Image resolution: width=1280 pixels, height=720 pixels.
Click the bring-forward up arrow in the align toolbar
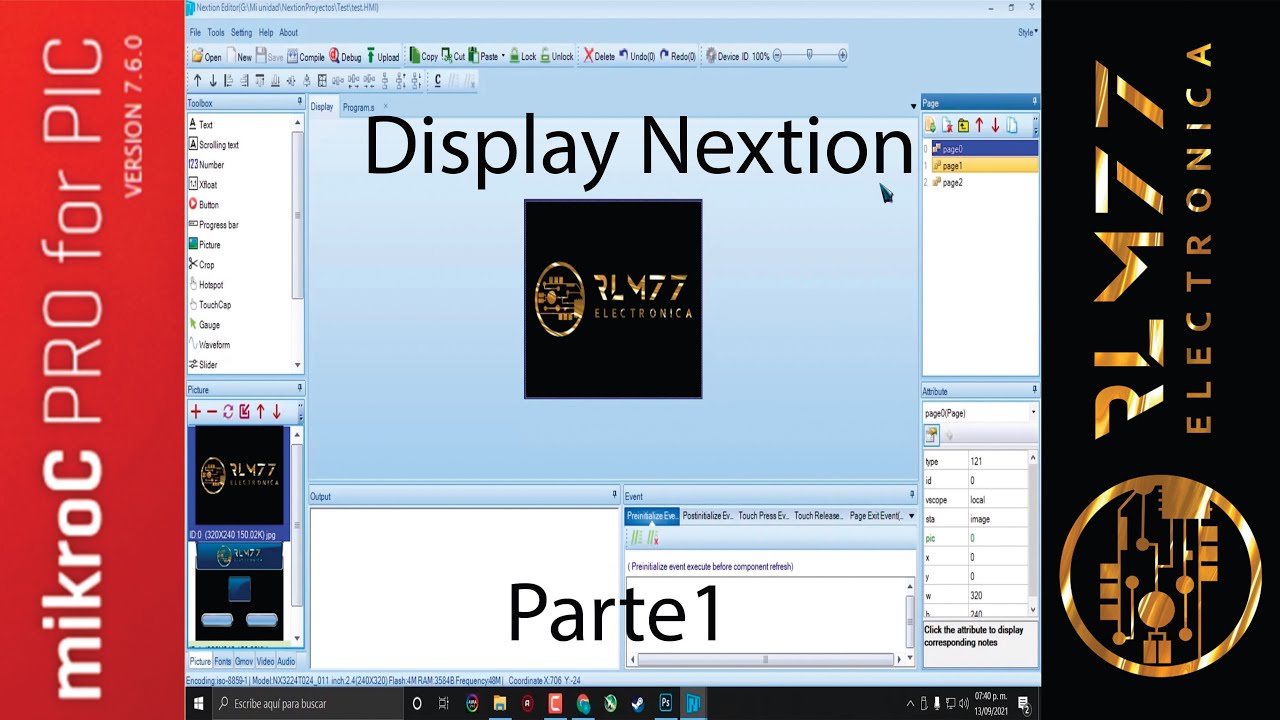coord(197,81)
